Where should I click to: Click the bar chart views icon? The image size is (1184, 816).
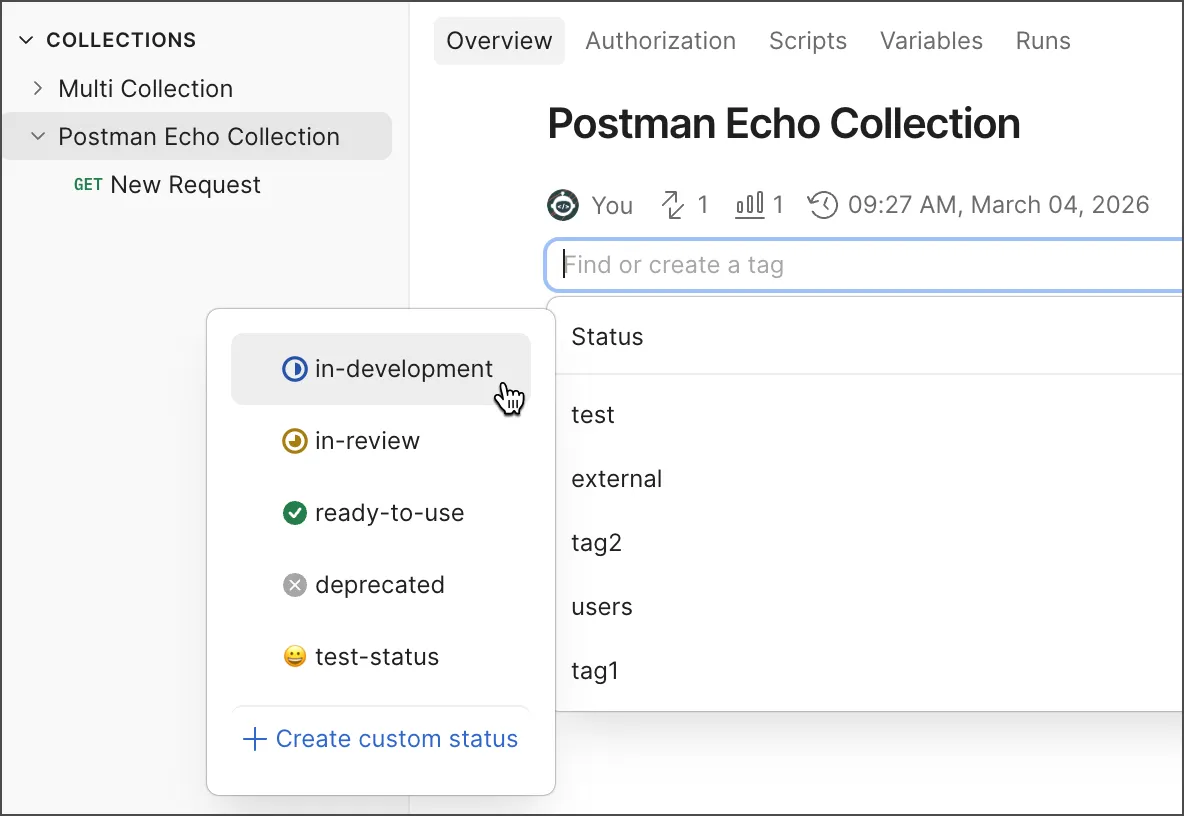click(750, 205)
